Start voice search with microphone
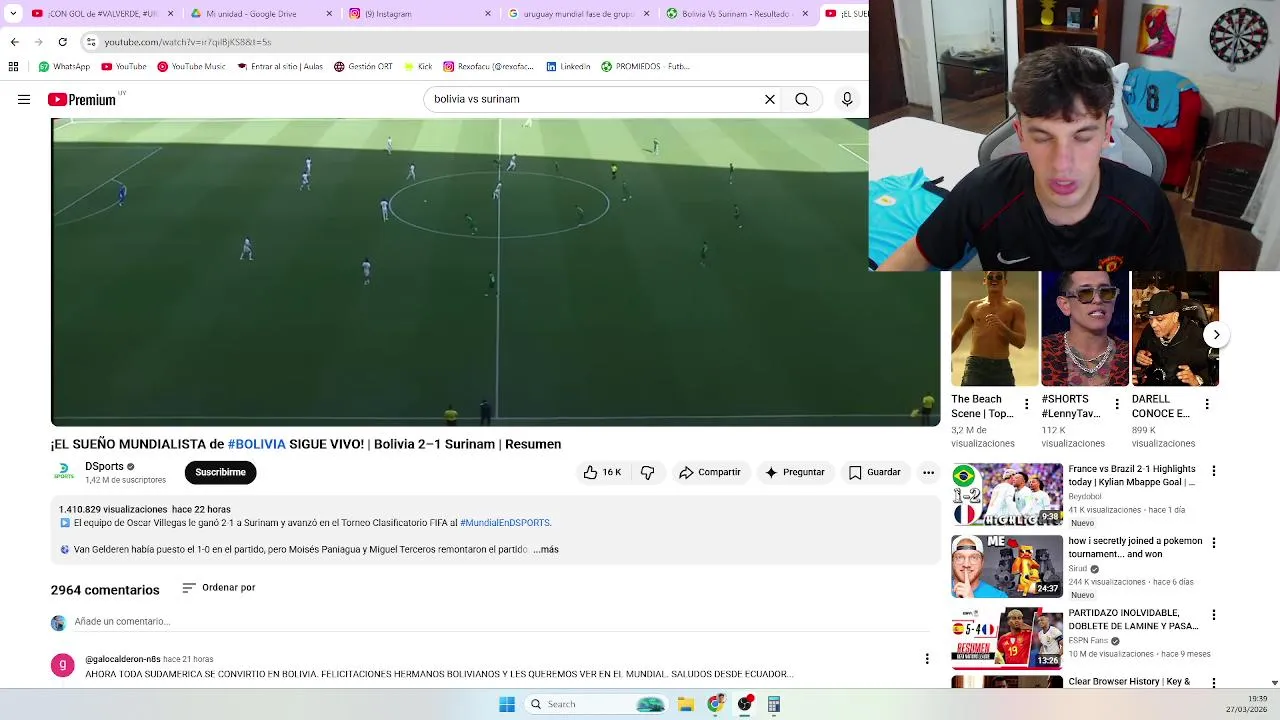 (847, 99)
